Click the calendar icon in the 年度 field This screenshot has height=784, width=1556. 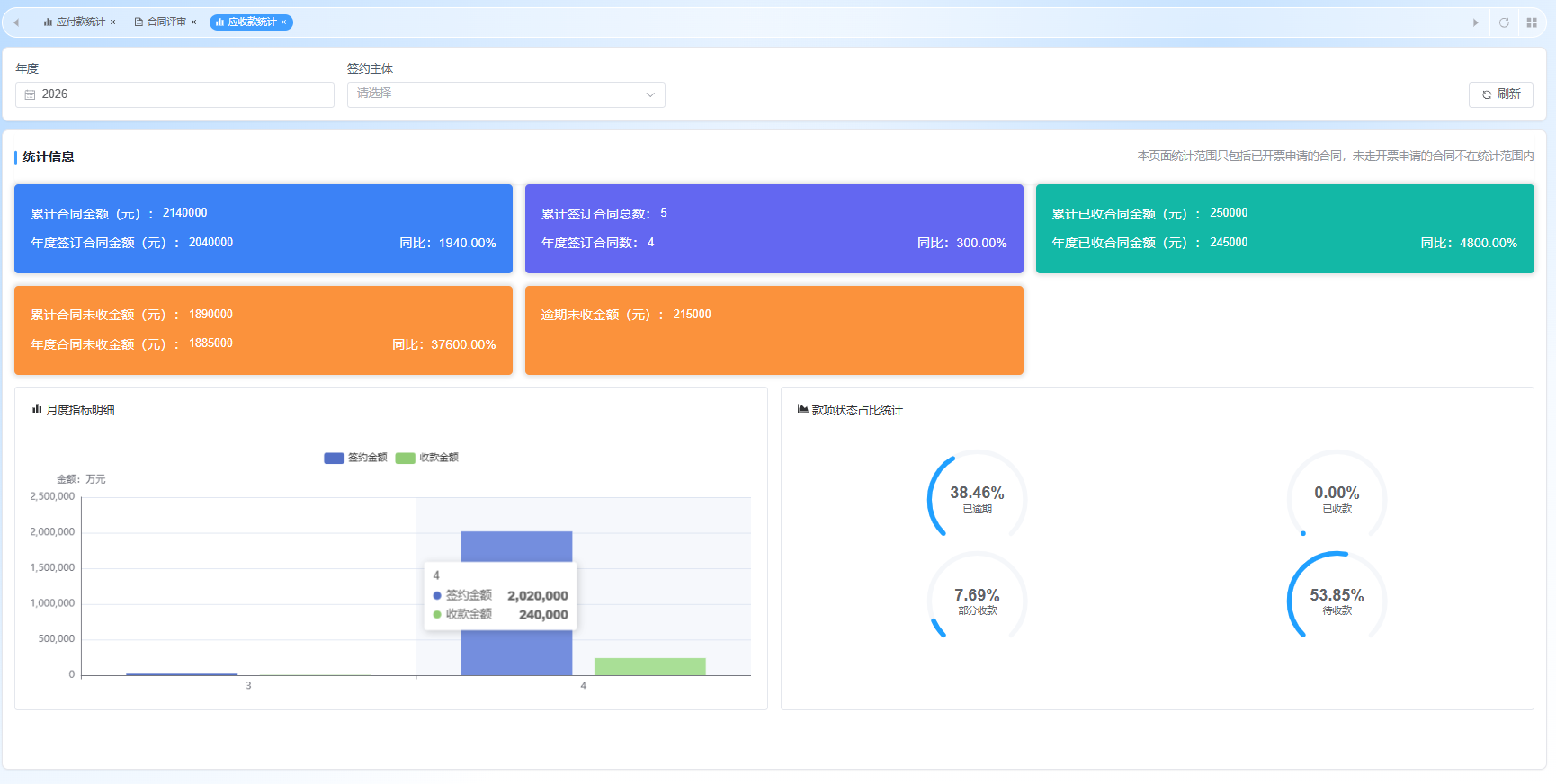31,94
